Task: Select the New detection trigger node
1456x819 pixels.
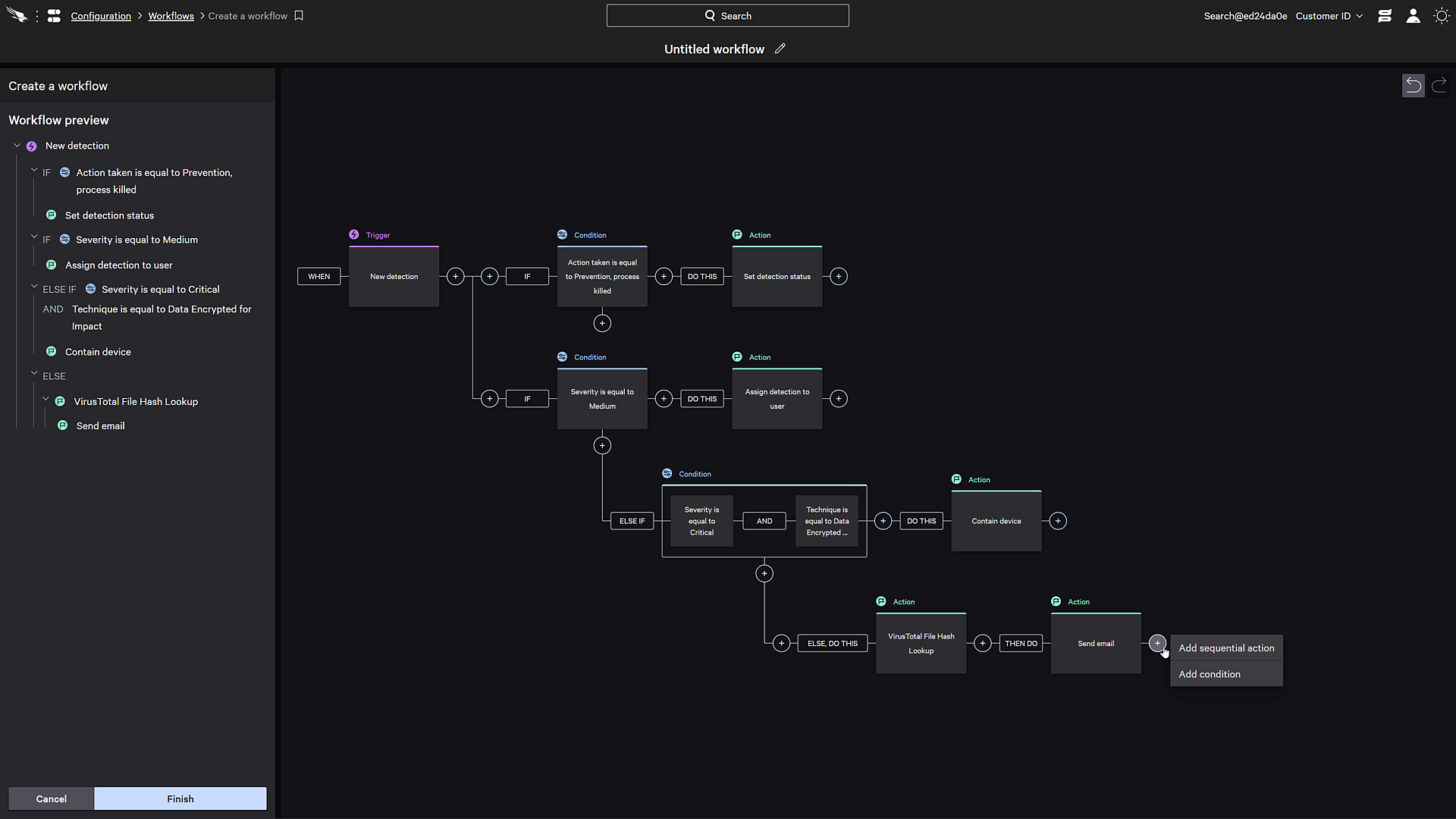Action: click(x=394, y=277)
